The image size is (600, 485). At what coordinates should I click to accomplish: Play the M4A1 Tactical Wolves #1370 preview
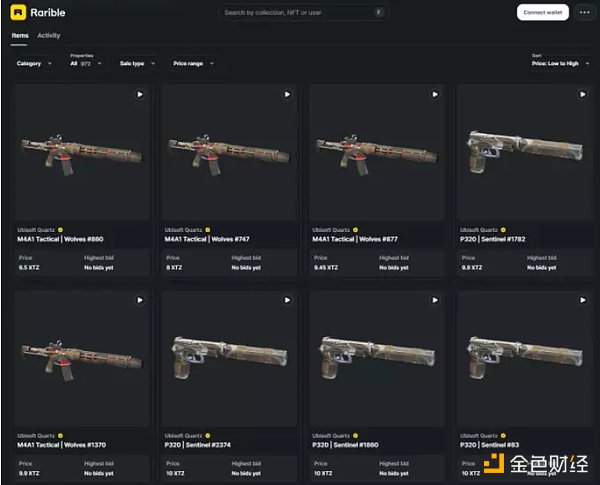pyautogui.click(x=140, y=300)
